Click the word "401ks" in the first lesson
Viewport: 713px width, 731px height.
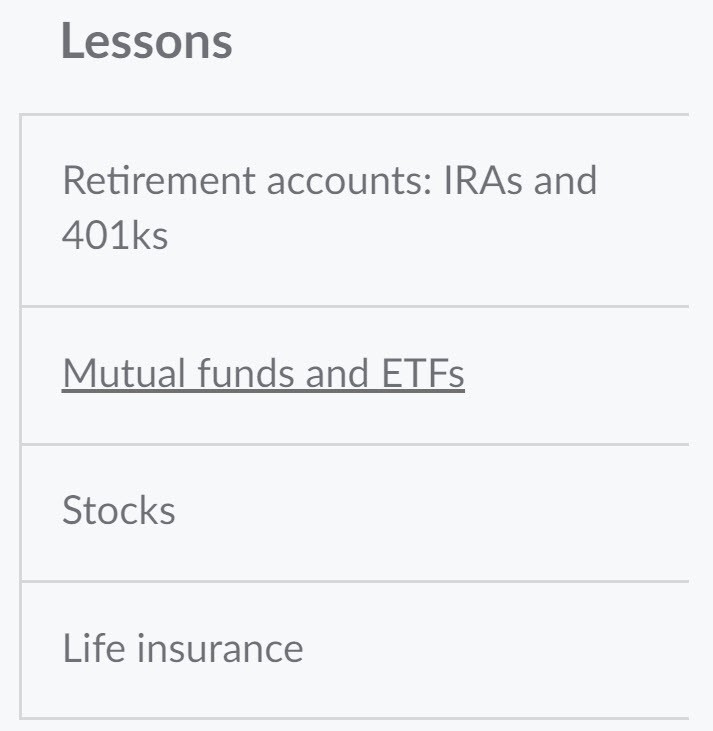coord(115,235)
